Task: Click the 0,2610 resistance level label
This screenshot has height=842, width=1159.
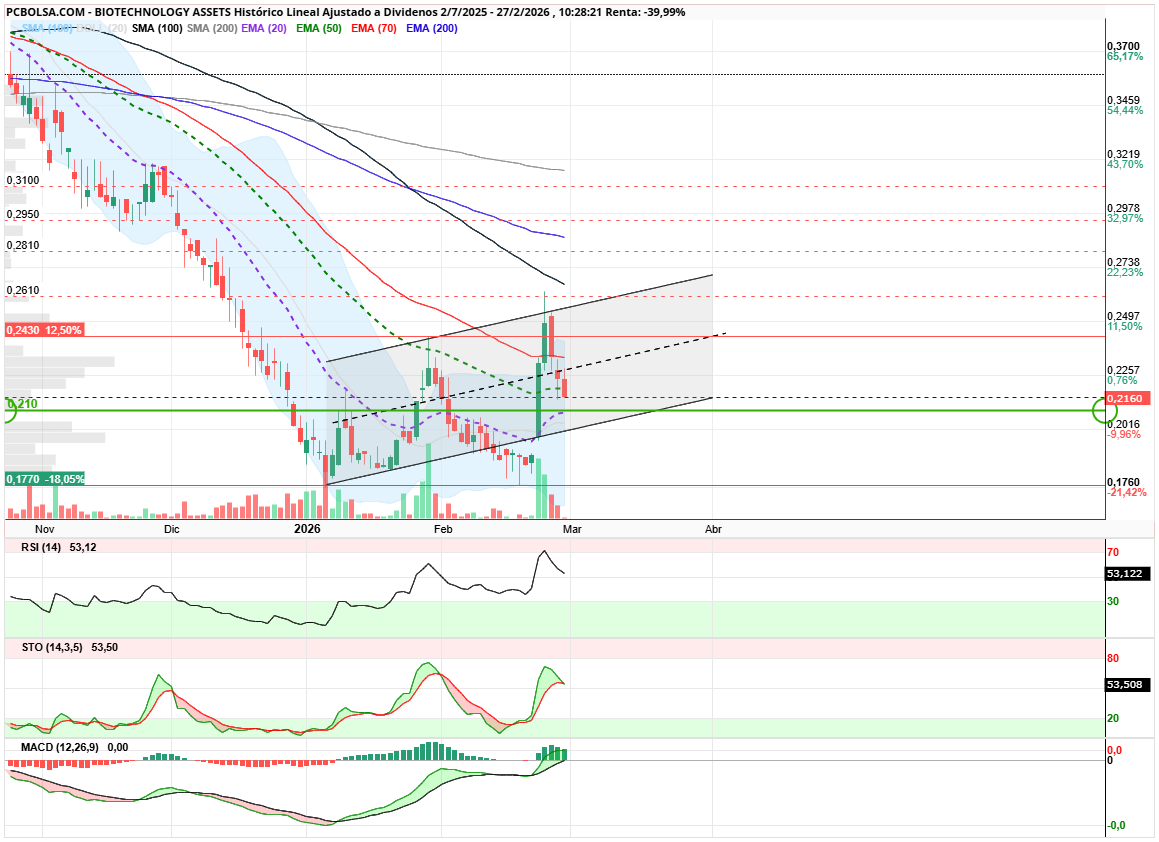Action: tap(23, 290)
